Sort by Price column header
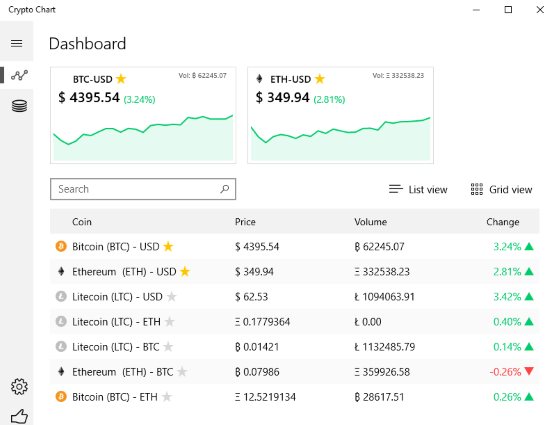Screen dimensions: 550x425 point(245,222)
